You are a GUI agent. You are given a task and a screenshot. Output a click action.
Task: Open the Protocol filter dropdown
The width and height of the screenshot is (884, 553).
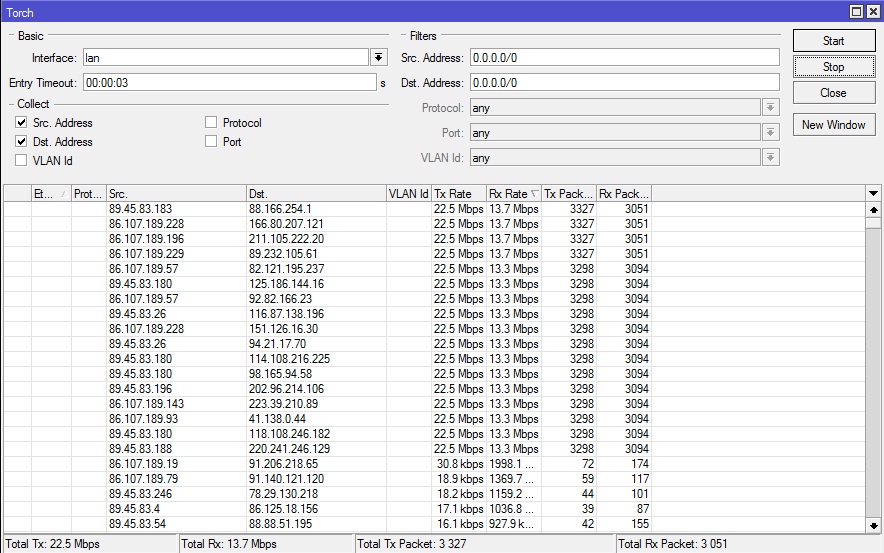pos(770,108)
